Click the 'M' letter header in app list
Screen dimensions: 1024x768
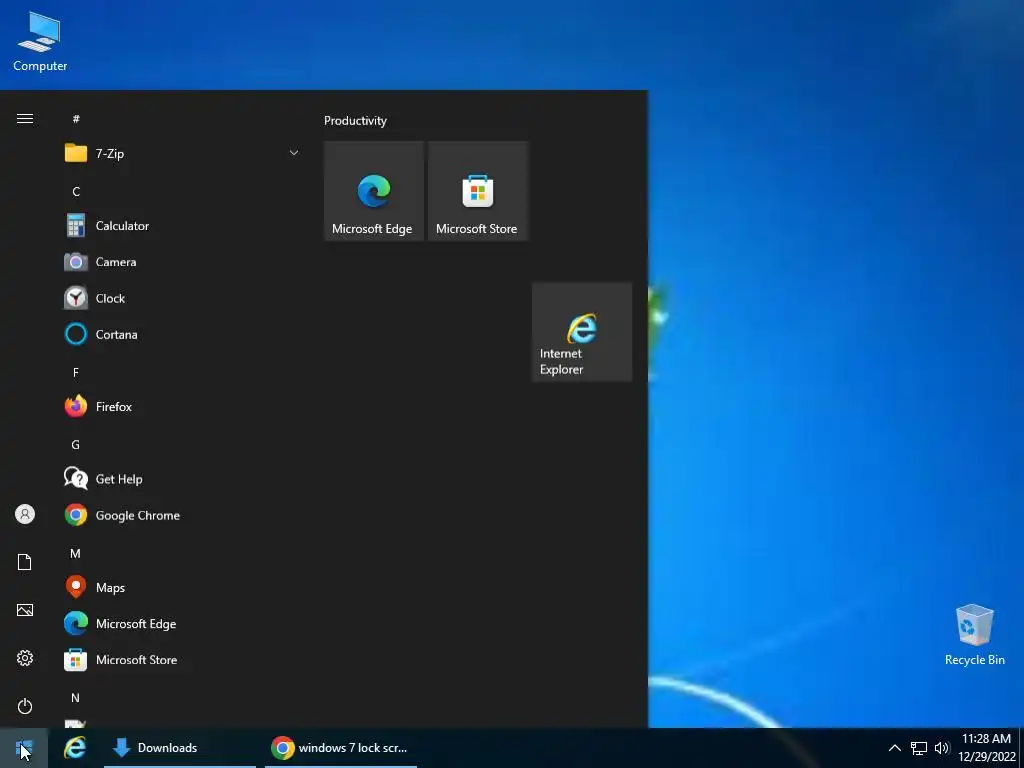click(x=76, y=554)
